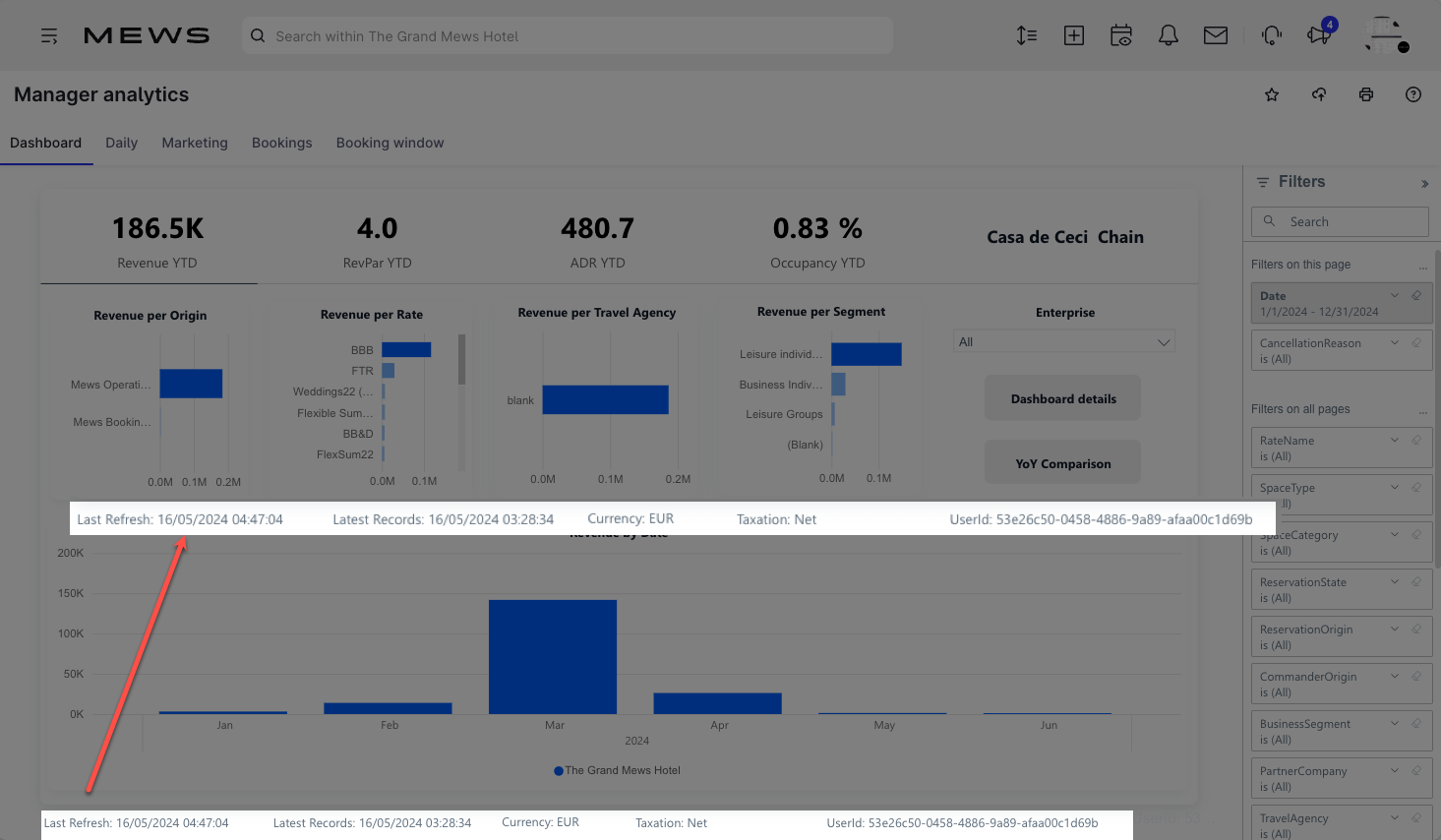1441x840 pixels.
Task: Select the Apr bar in revenue chart
Action: [x=717, y=703]
